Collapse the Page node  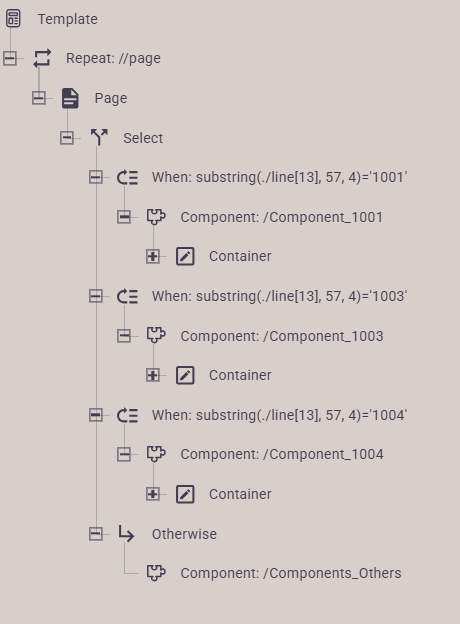(39, 98)
